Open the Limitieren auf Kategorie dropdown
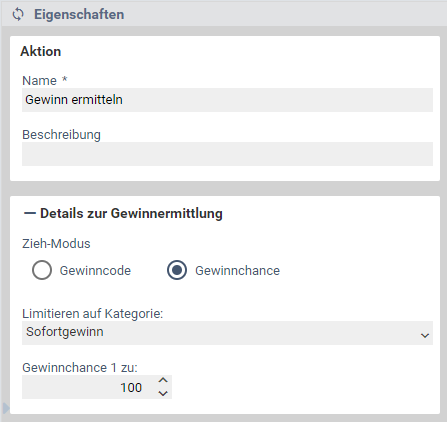The height and width of the screenshot is (422, 447). click(227, 333)
